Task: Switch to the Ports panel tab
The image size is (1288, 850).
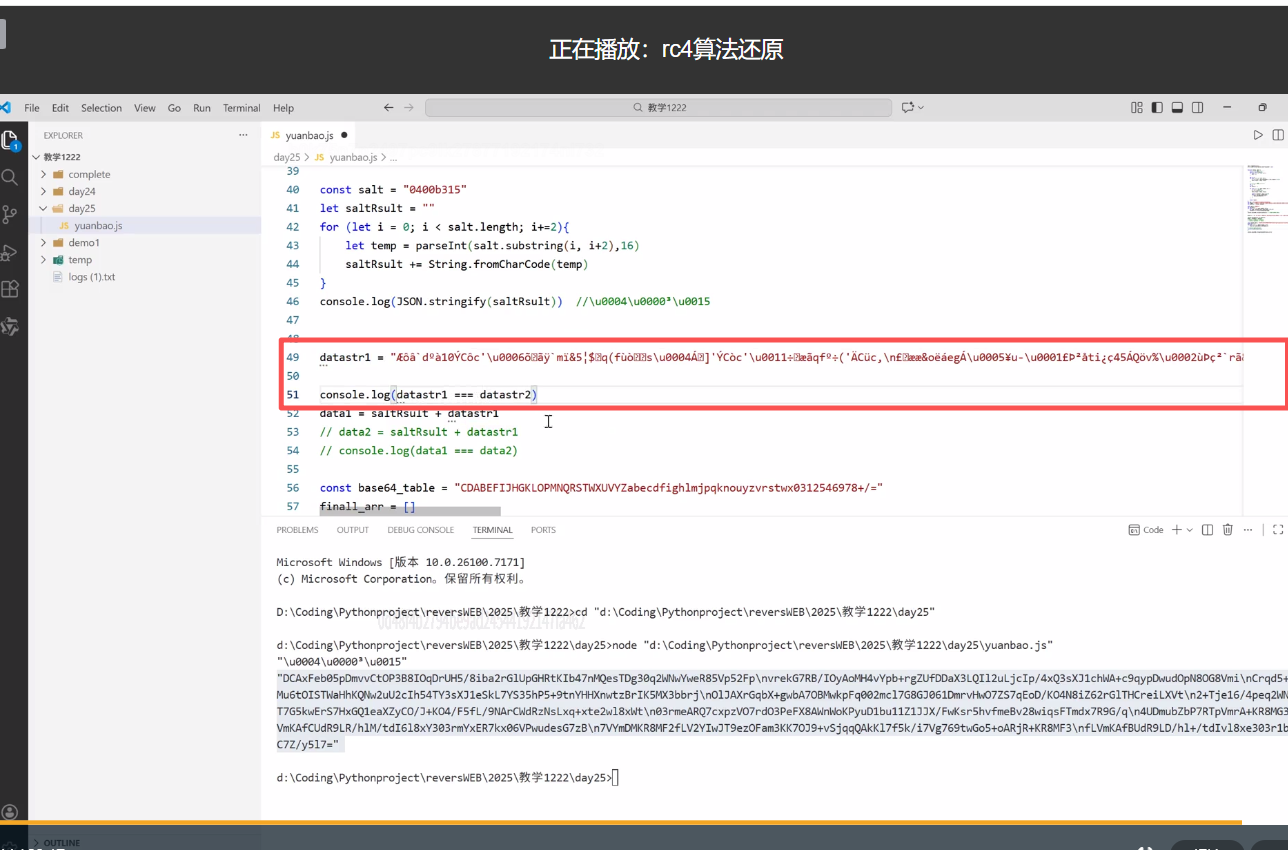Action: pos(544,530)
